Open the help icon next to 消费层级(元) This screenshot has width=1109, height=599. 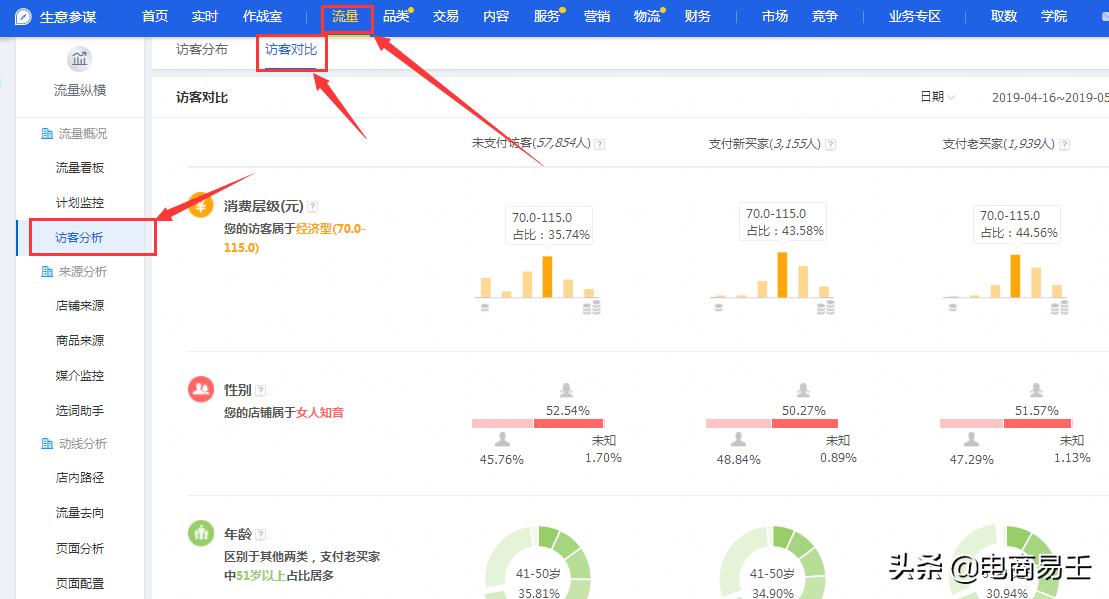[x=312, y=205]
